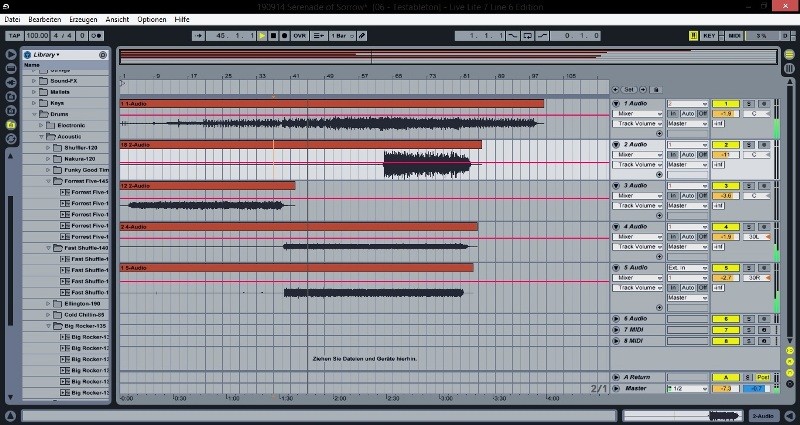Image resolution: width=800 pixels, height=425 pixels.
Task: Open the Optionen menu
Action: point(152,19)
